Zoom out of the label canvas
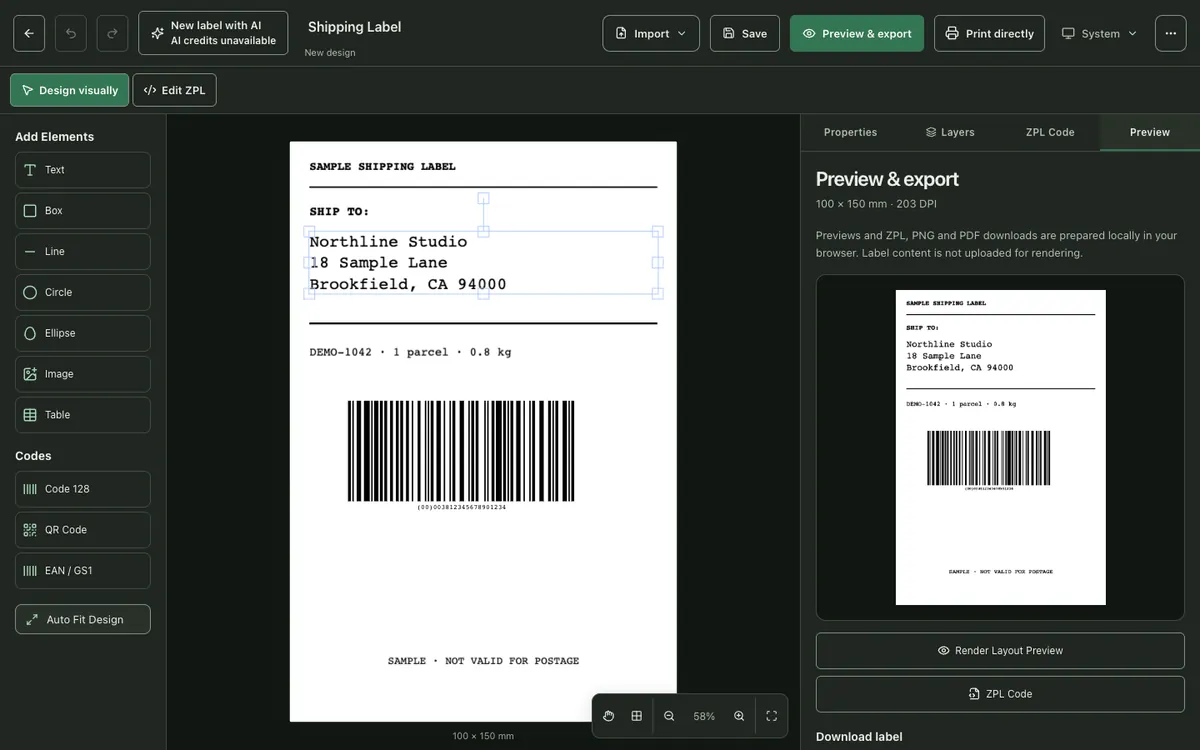The height and width of the screenshot is (750, 1200). click(669, 716)
